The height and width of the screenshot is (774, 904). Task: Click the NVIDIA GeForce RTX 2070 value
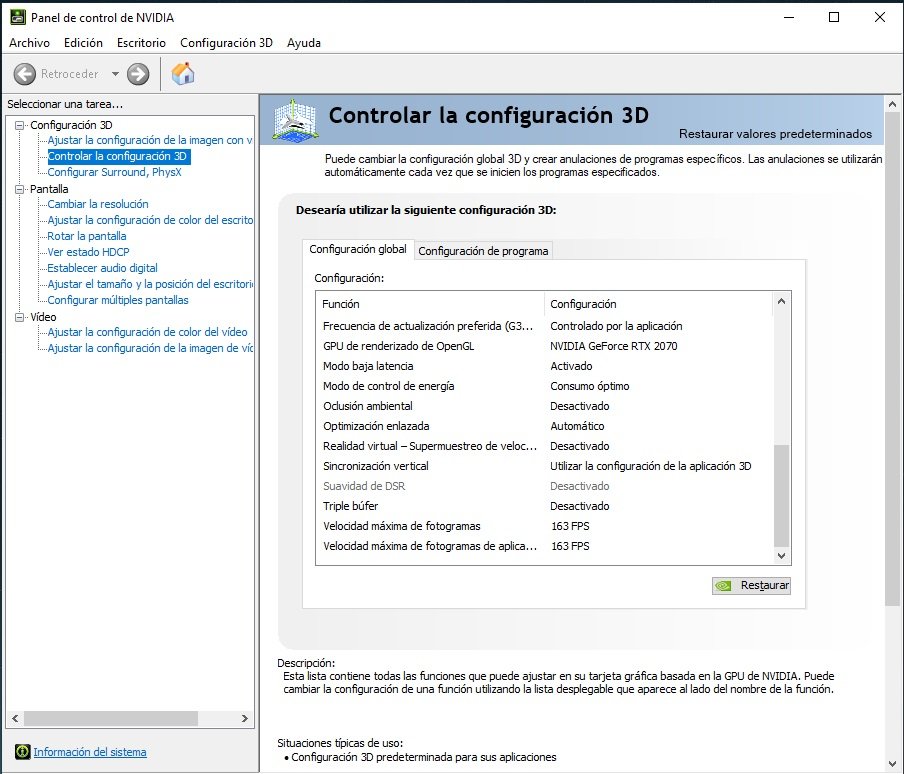click(x=613, y=346)
